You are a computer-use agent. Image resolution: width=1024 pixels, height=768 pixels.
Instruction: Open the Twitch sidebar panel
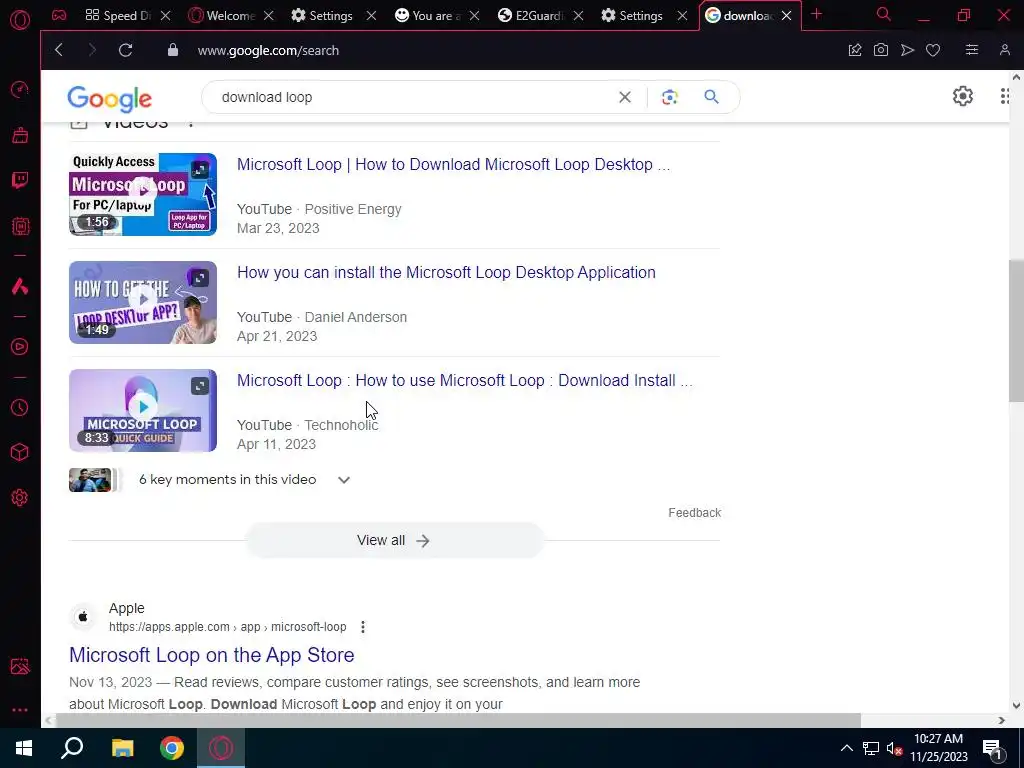(x=20, y=180)
